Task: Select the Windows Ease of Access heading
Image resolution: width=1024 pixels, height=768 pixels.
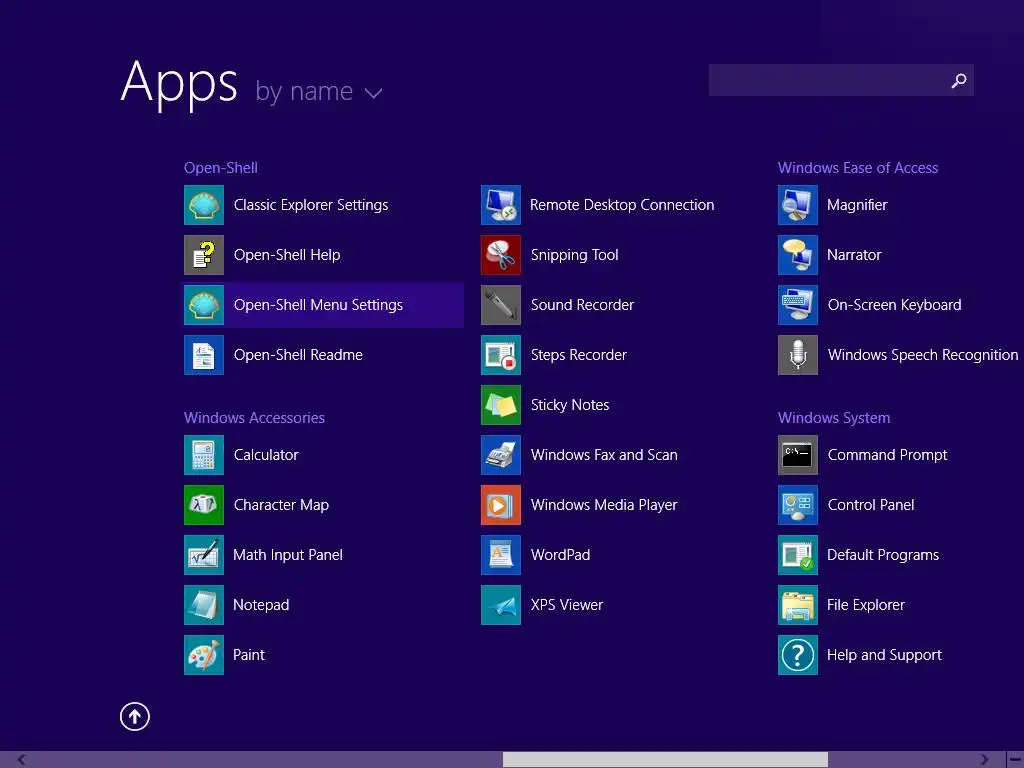Action: click(x=857, y=168)
